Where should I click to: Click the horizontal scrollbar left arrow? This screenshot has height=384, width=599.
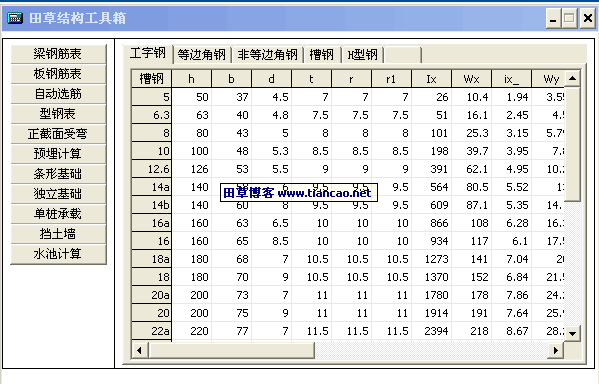pyautogui.click(x=139, y=350)
